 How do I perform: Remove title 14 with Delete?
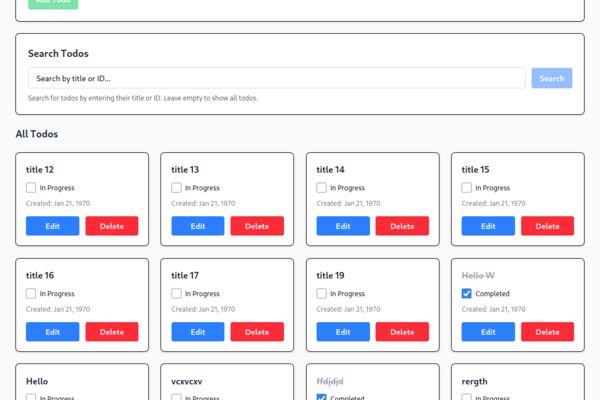[x=402, y=226]
